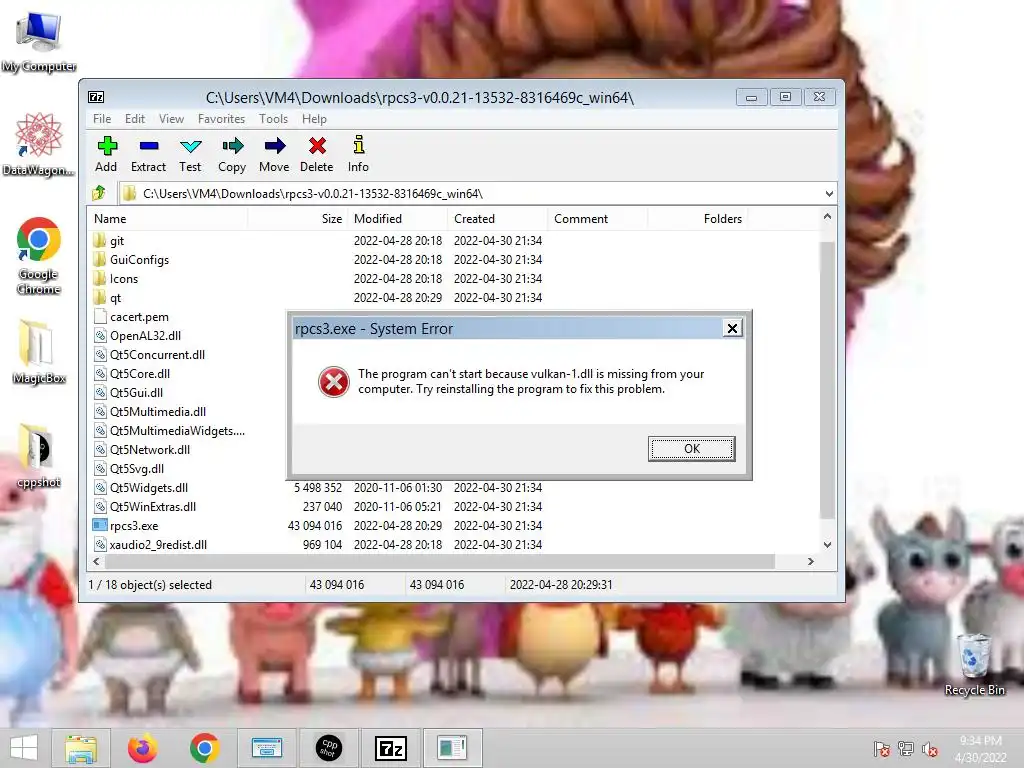Open the Help menu
The width and height of the screenshot is (1024, 768).
[314, 119]
